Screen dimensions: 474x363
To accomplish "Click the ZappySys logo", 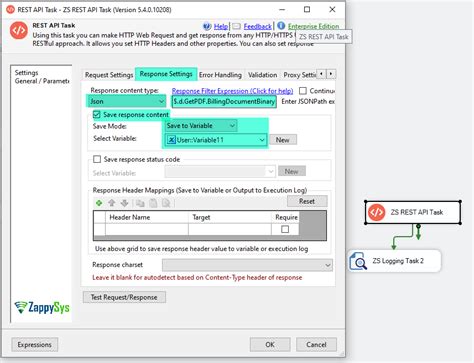I will point(42,307).
